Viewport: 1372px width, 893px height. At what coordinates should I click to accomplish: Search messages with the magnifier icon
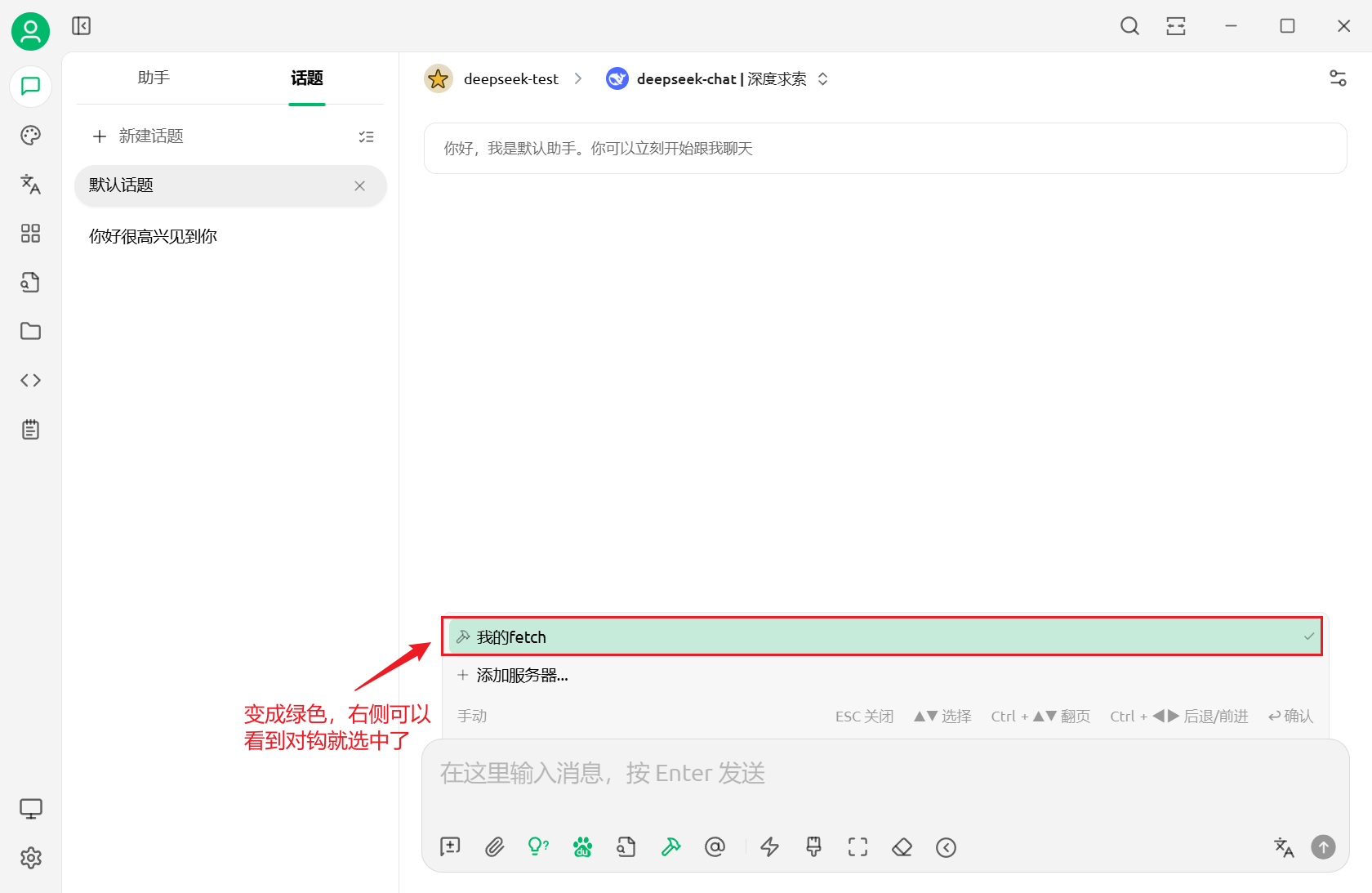(x=1129, y=26)
